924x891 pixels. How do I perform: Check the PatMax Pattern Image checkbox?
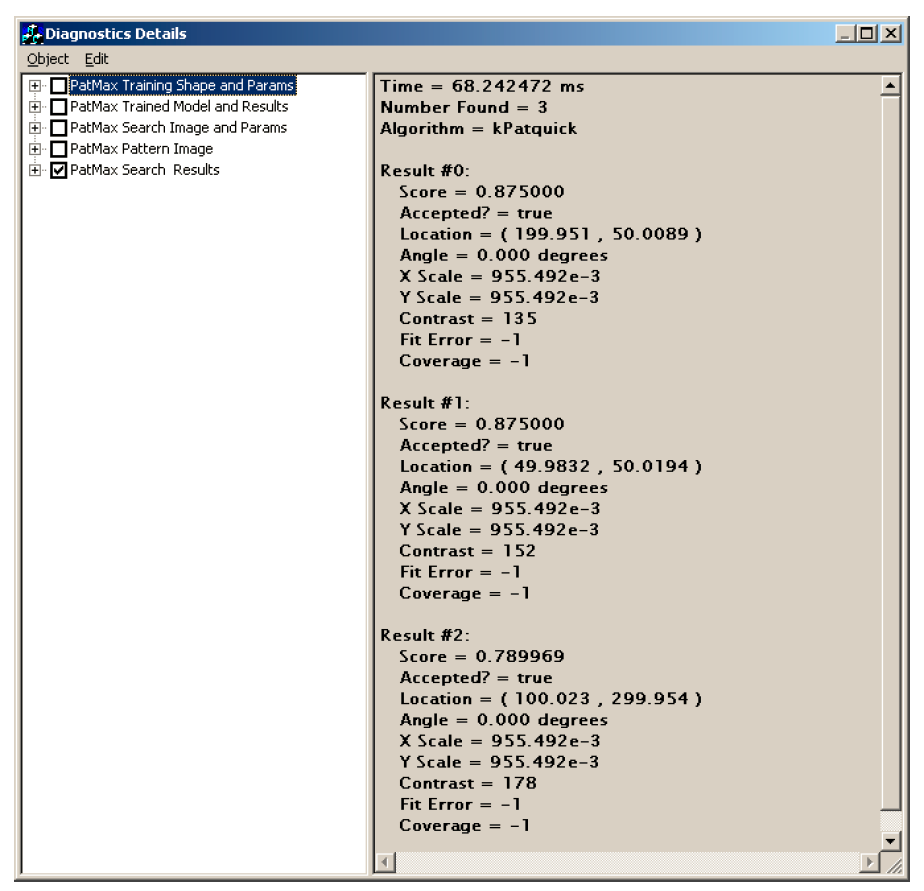[59, 150]
